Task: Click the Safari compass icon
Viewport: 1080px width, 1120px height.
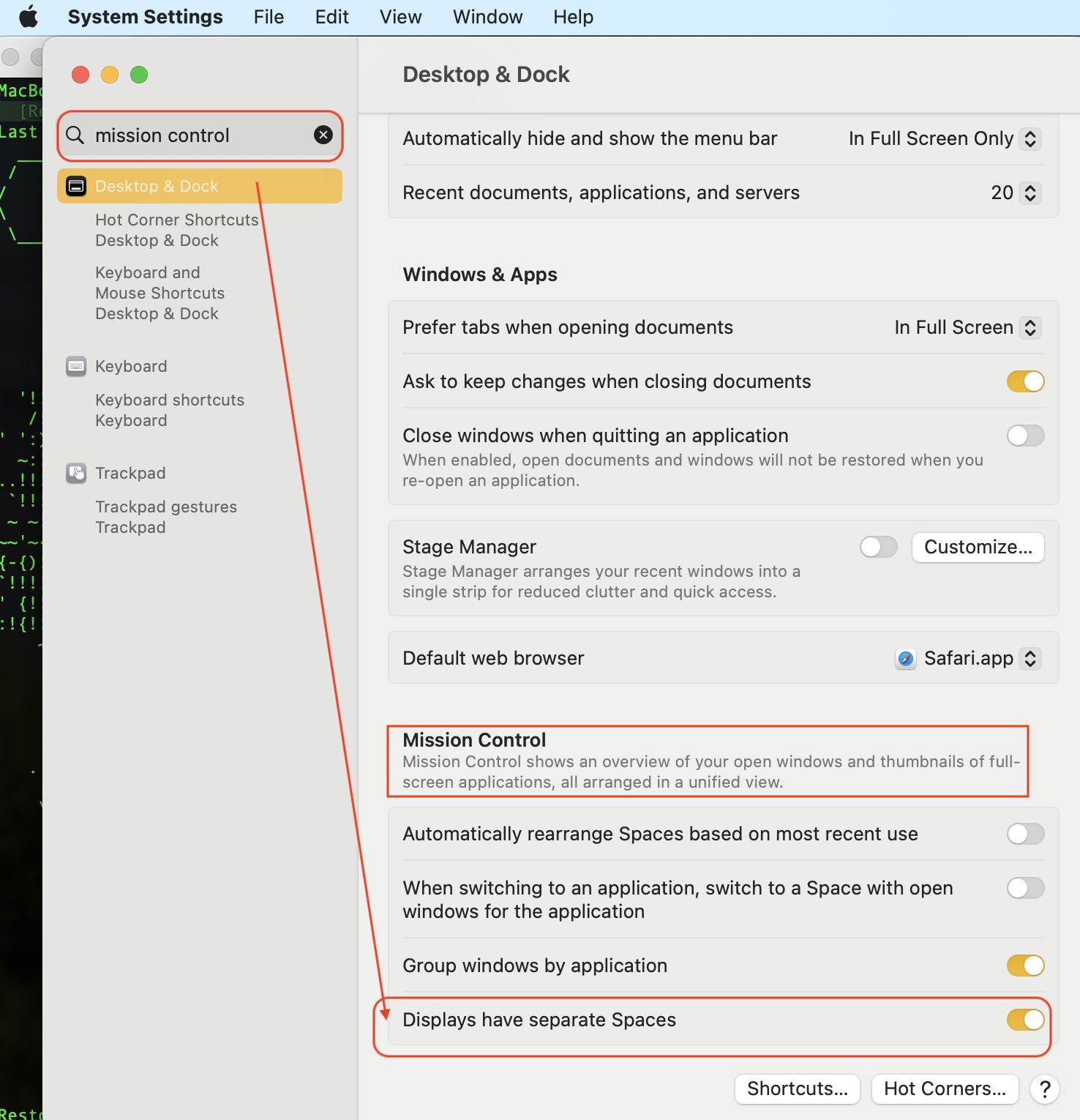Action: (906, 659)
